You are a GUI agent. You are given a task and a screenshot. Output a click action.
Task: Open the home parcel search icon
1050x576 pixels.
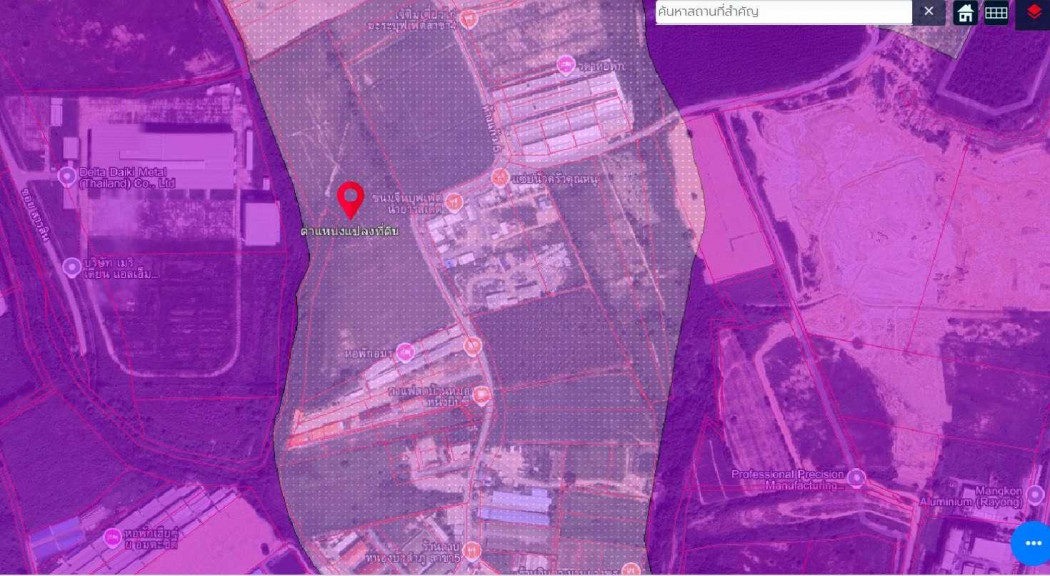click(x=965, y=13)
